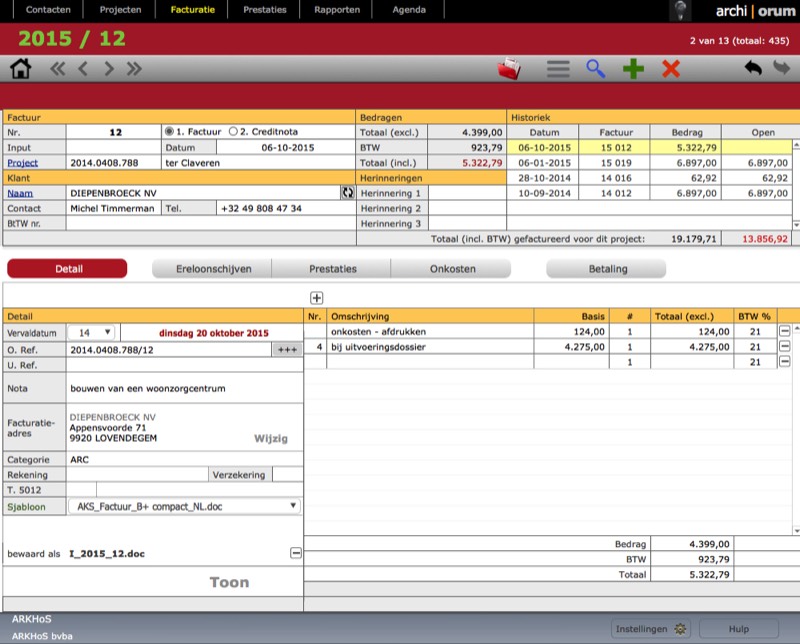Switch to the Onkosten tab
The image size is (800, 644).
pyautogui.click(x=452, y=269)
